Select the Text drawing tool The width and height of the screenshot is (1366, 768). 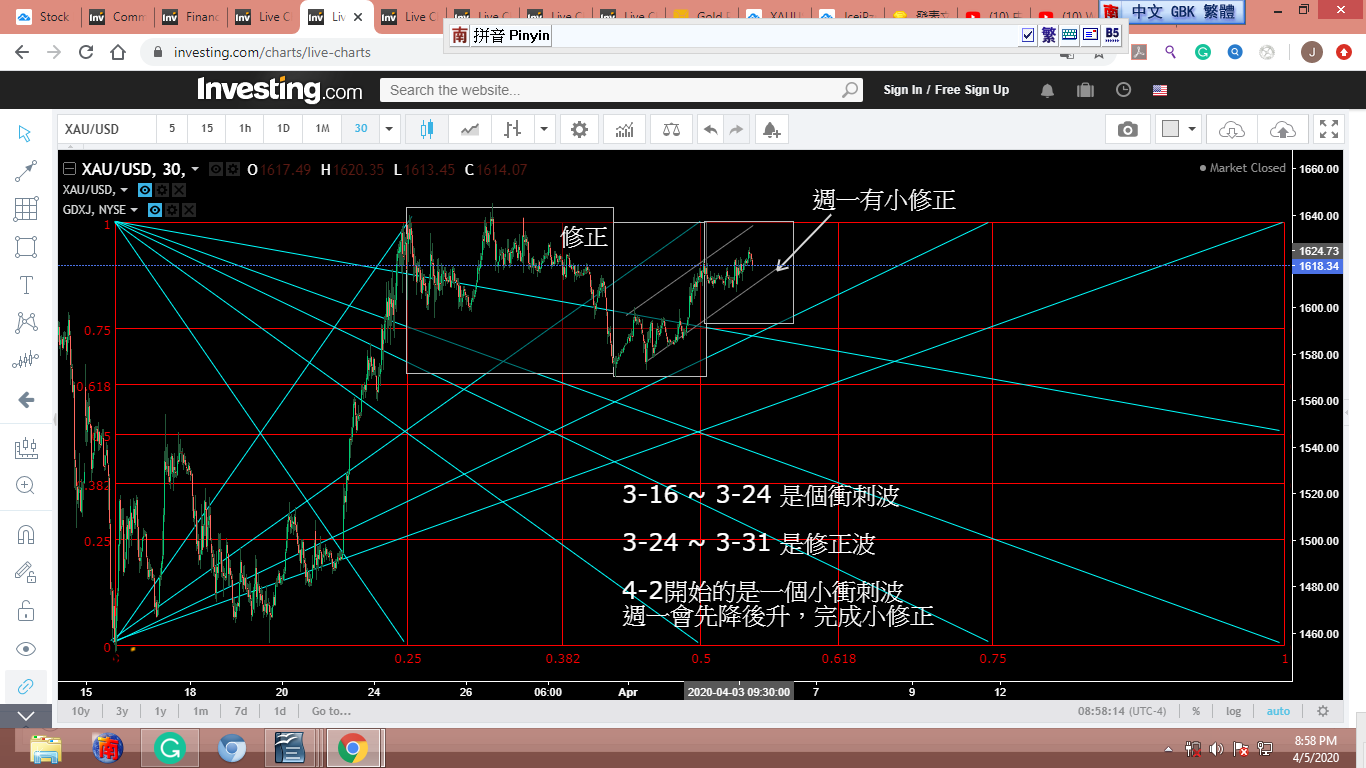[26, 285]
